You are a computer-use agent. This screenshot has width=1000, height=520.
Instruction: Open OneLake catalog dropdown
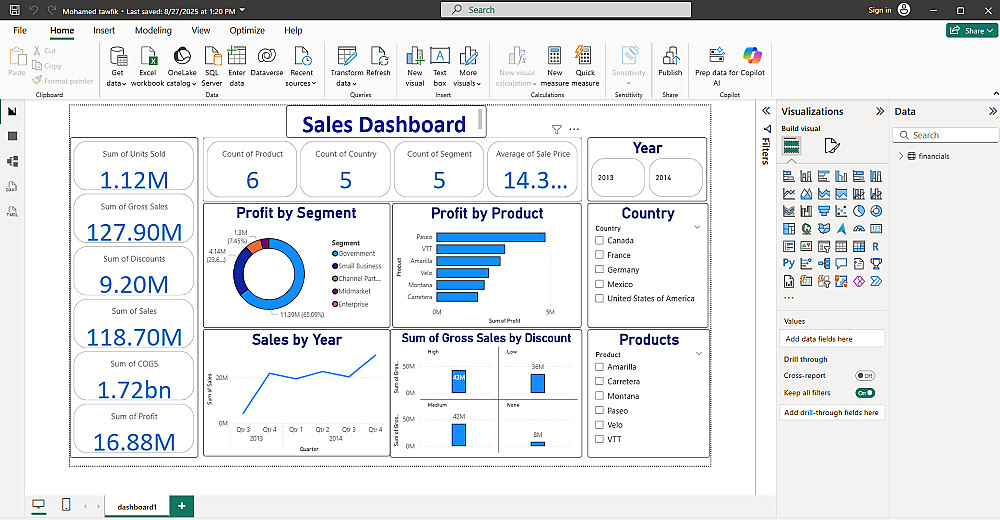(182, 66)
